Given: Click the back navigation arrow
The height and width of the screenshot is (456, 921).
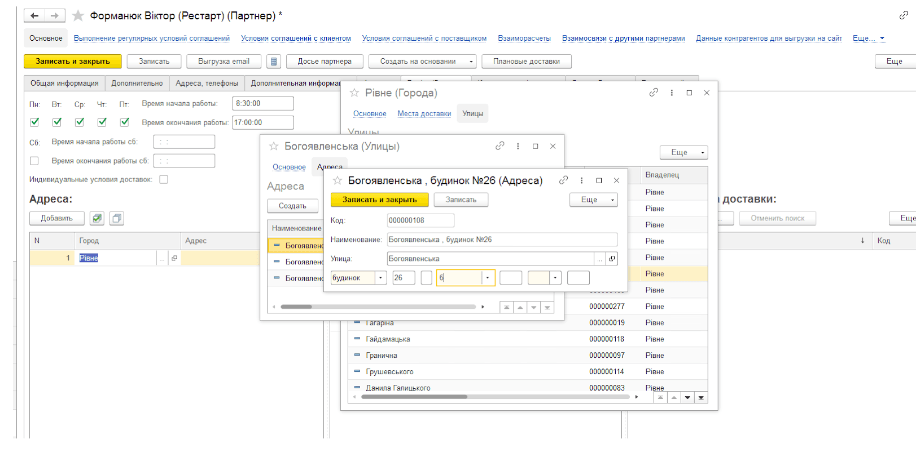Looking at the screenshot, I should pos(33,16).
